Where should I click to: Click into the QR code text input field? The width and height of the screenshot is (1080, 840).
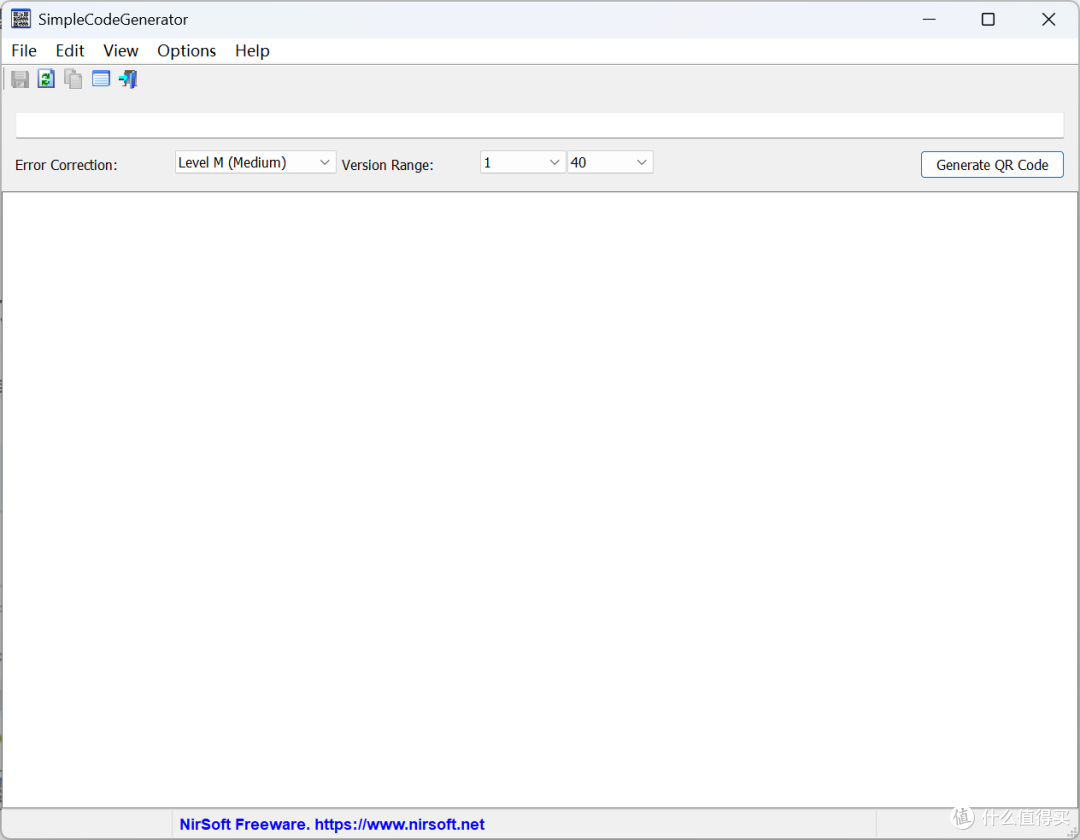(539, 125)
